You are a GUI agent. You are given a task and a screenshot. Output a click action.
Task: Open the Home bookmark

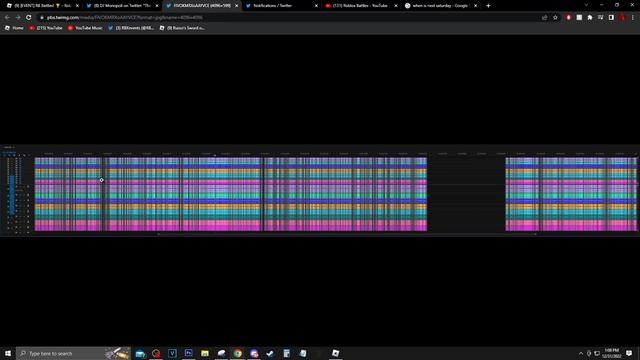click(x=14, y=28)
